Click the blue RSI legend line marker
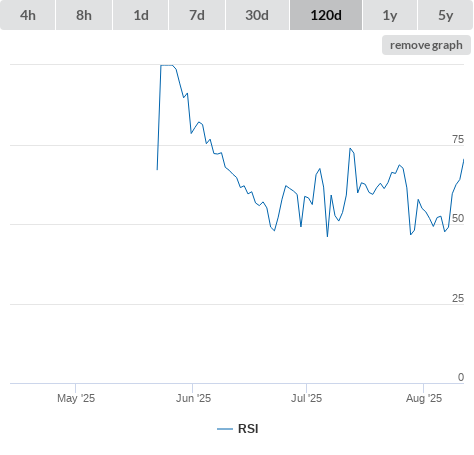 (225, 429)
